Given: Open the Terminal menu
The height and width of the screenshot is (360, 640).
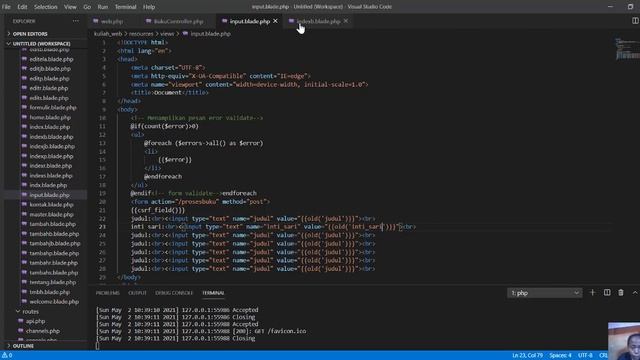Looking at the screenshot, I should pyautogui.click(x=125, y=7).
